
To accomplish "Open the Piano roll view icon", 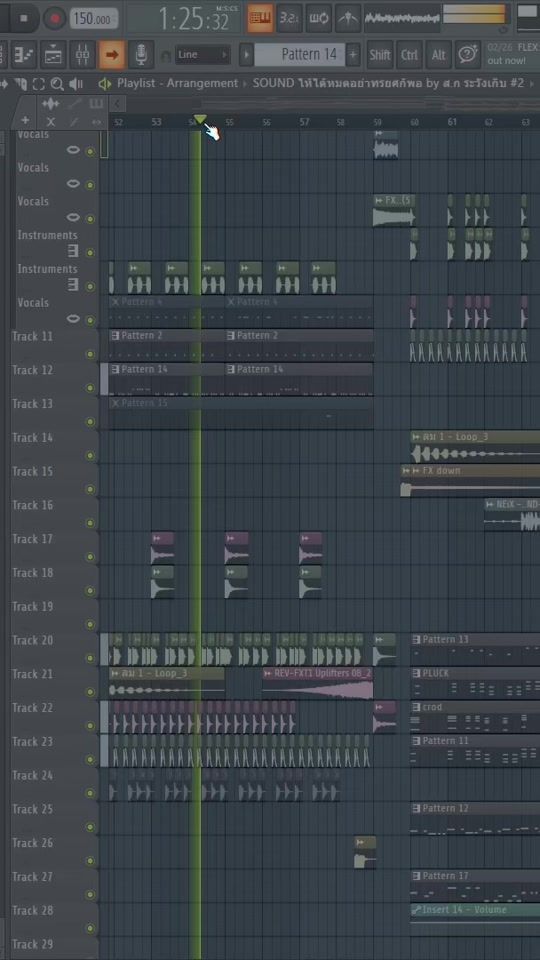I will (x=25, y=55).
